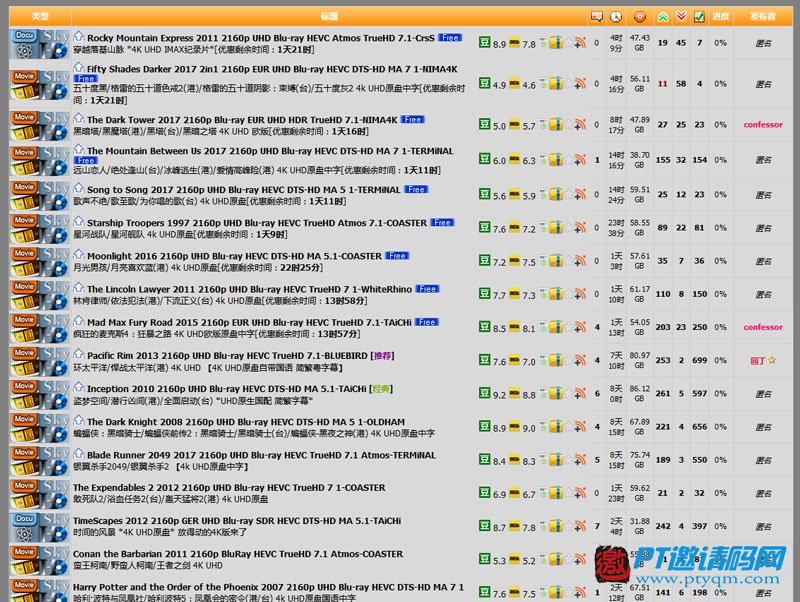Viewport: 800px width, 602px height.
Task: Add The Lincoln Lawyer to RSS basket
Action: click(580, 294)
